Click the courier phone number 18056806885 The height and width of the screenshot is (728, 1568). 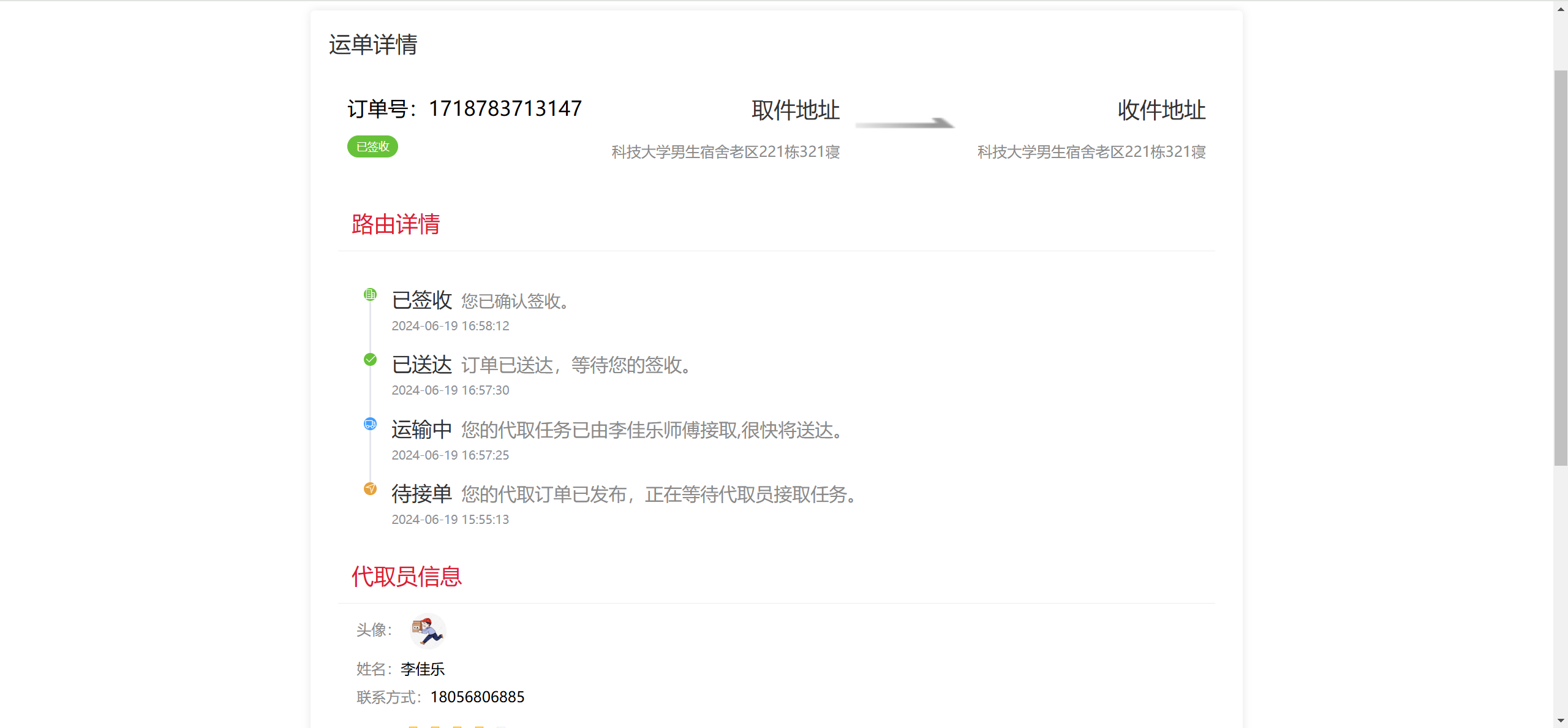(477, 697)
